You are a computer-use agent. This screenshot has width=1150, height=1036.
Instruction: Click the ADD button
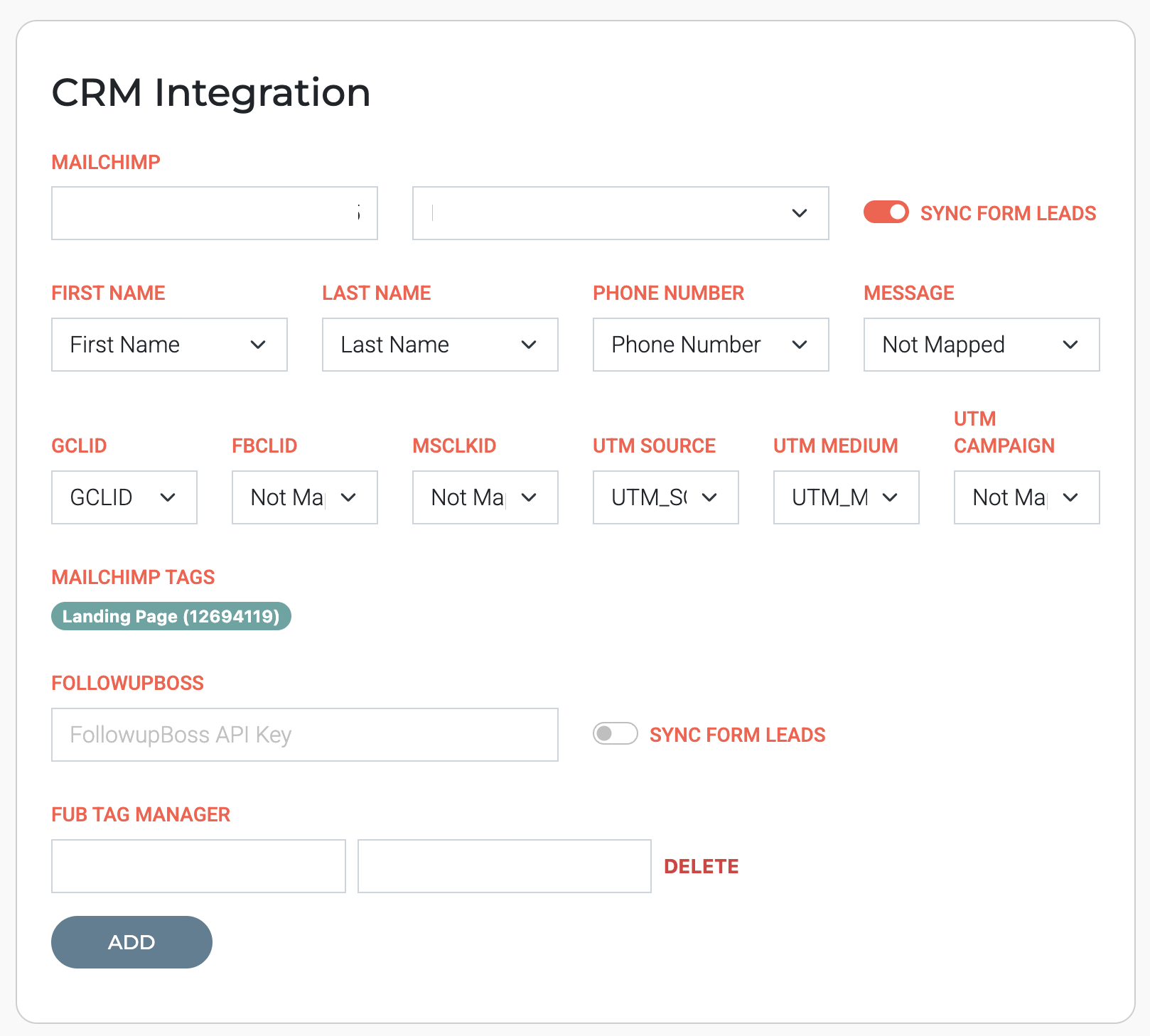131,942
